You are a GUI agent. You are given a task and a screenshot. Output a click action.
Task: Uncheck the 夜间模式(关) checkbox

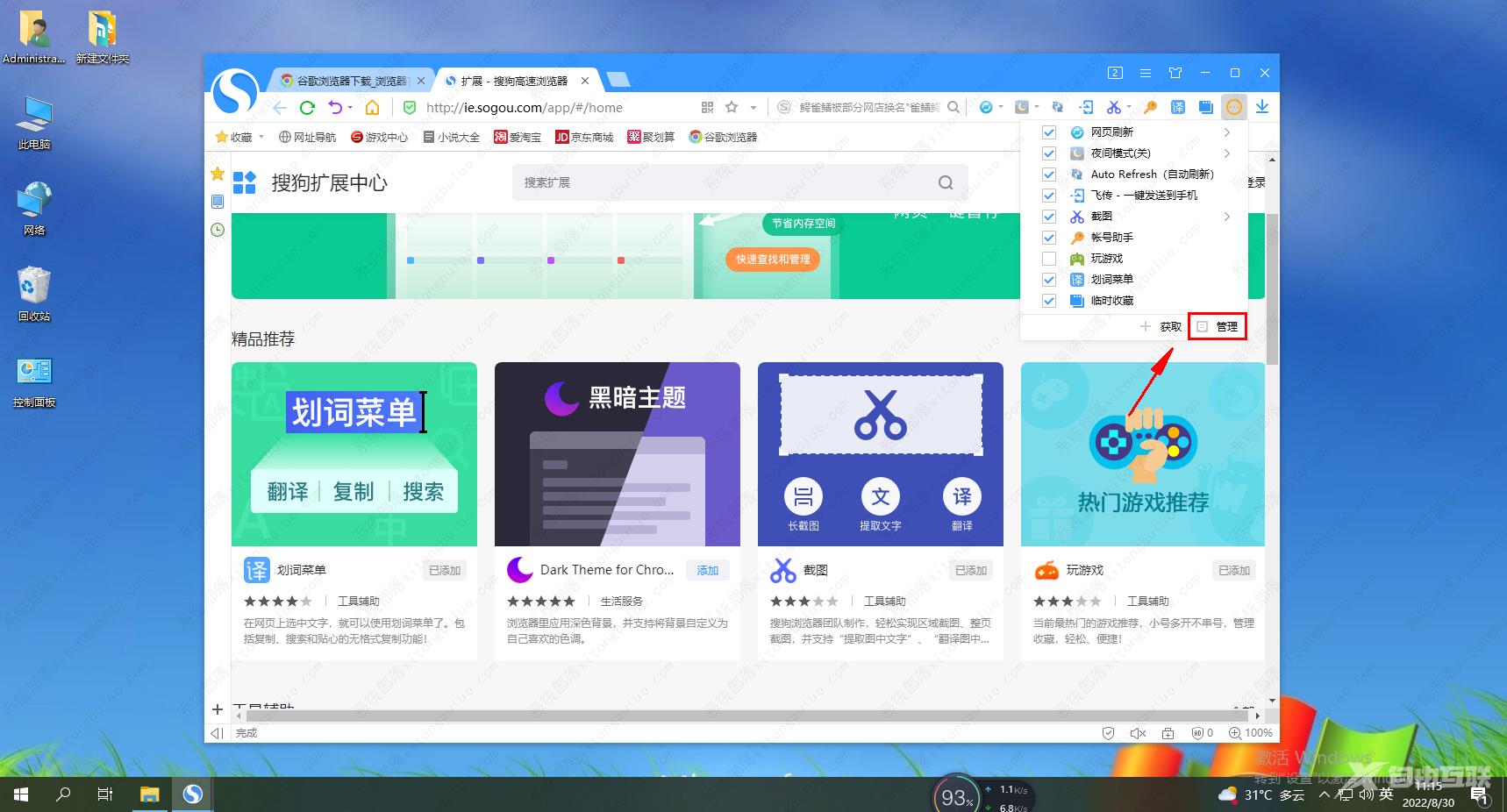click(1049, 153)
